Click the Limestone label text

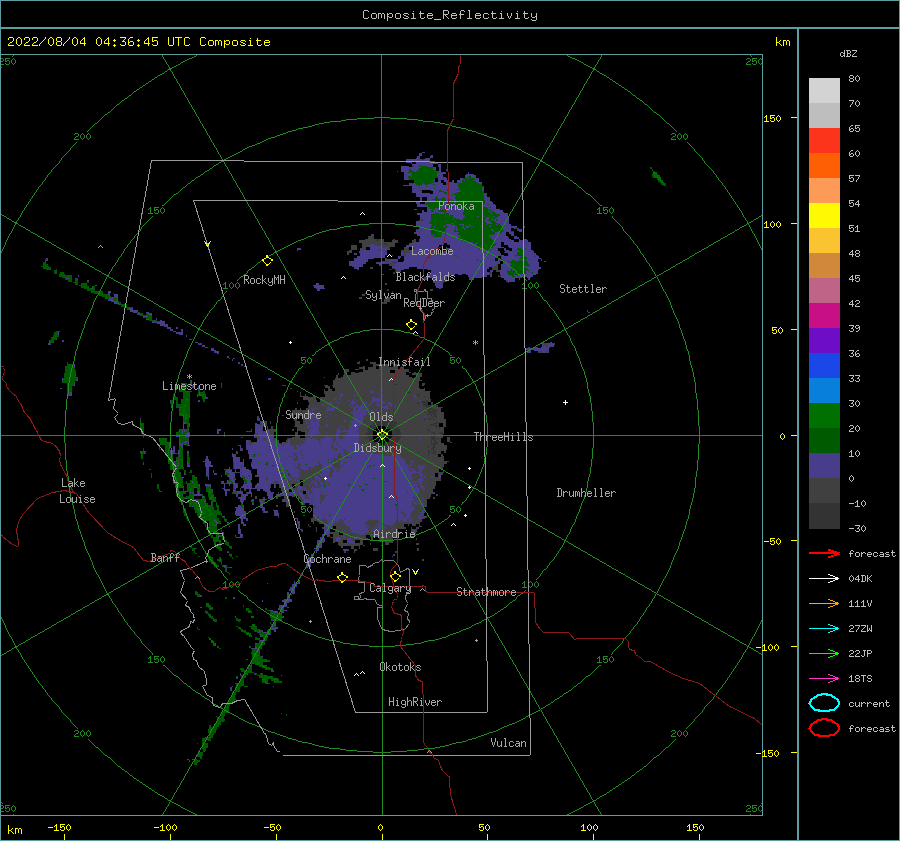(189, 386)
